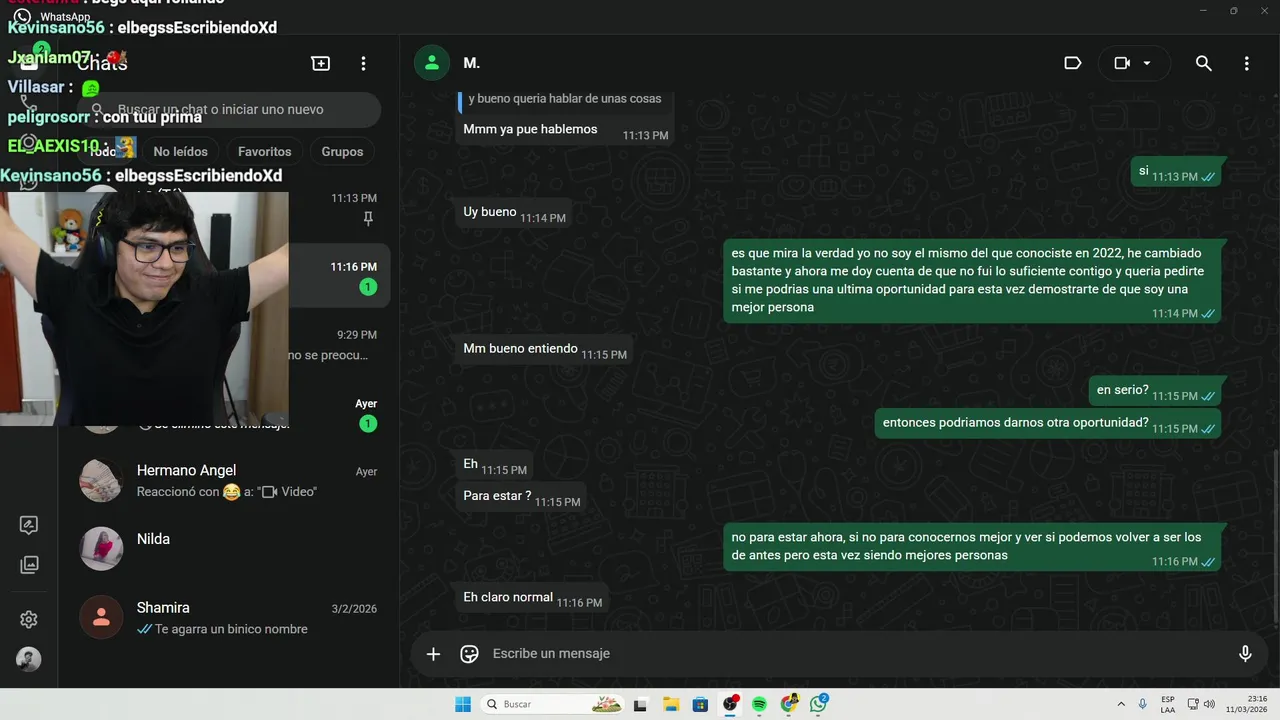Record a voice message with microphone
Viewport: 1280px width, 720px height.
click(1245, 654)
